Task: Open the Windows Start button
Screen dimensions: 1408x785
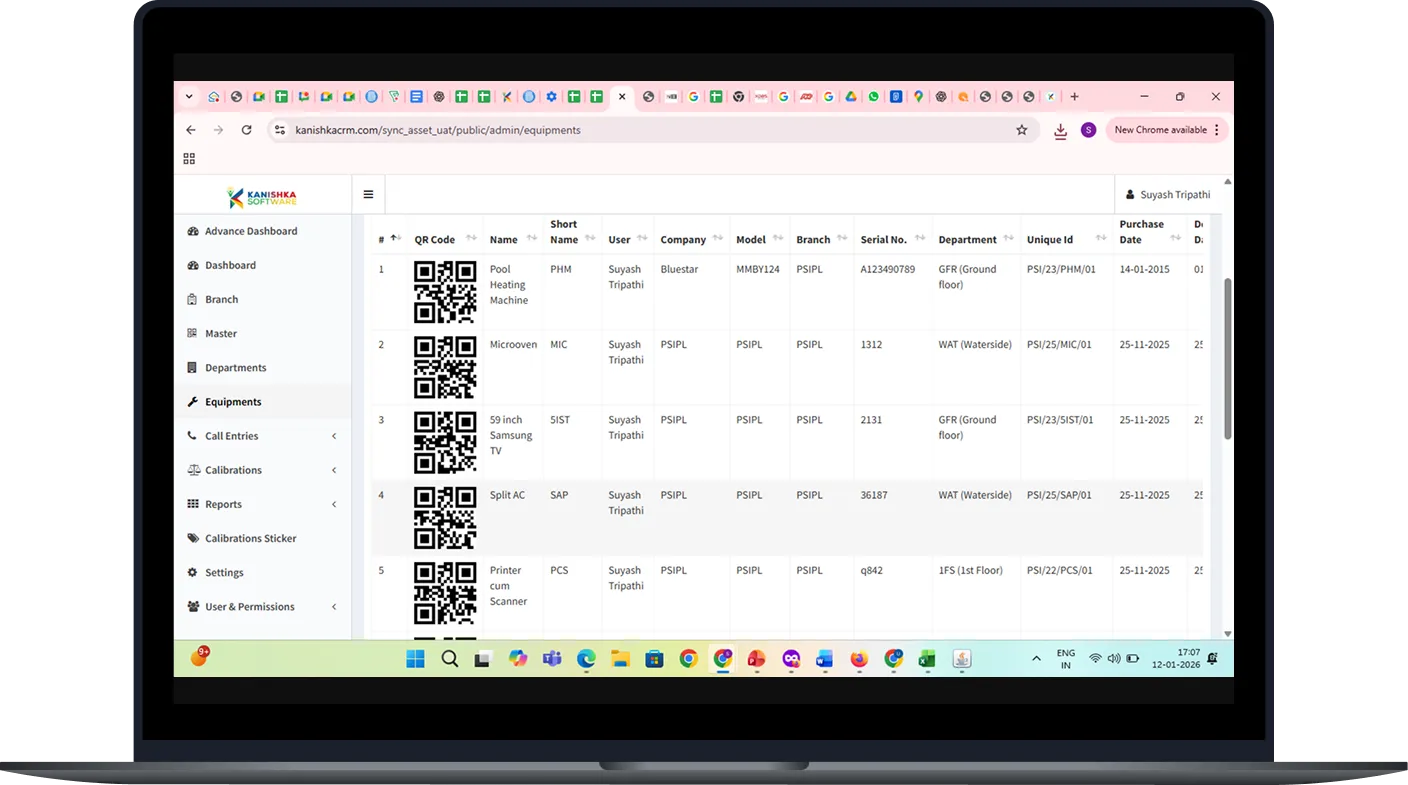Action: point(415,659)
